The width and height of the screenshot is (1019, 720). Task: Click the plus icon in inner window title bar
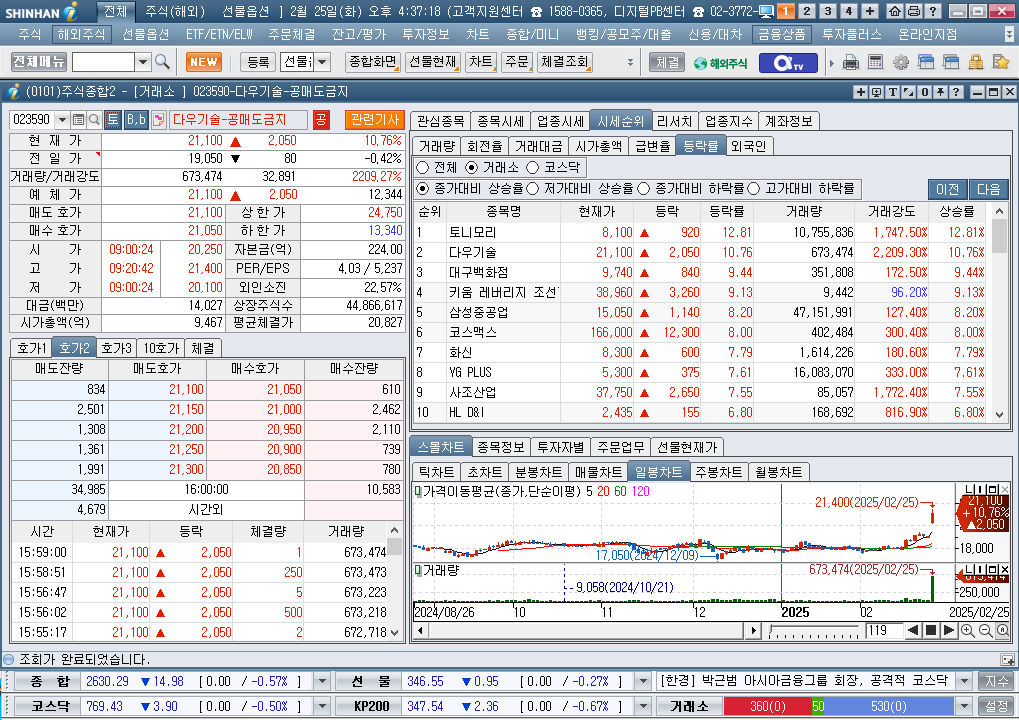860,92
